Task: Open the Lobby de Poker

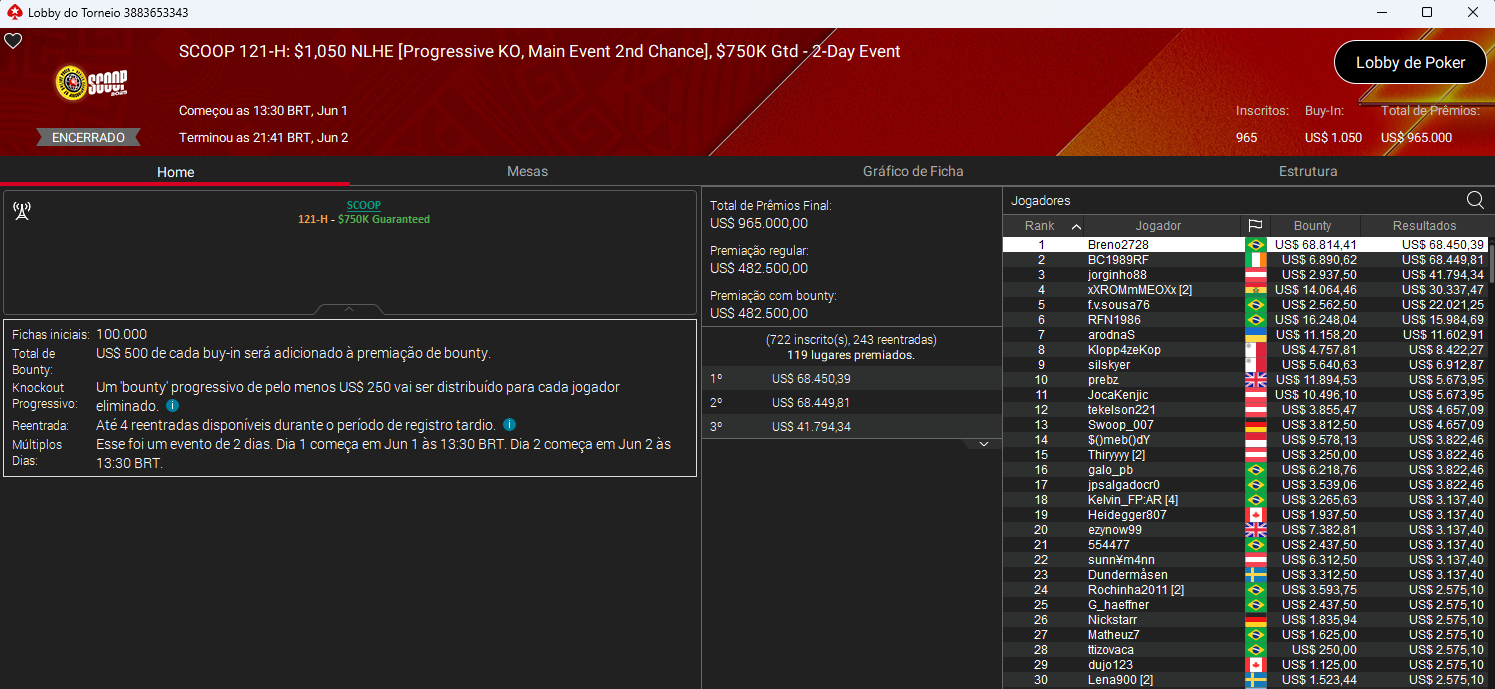Action: tap(1410, 62)
